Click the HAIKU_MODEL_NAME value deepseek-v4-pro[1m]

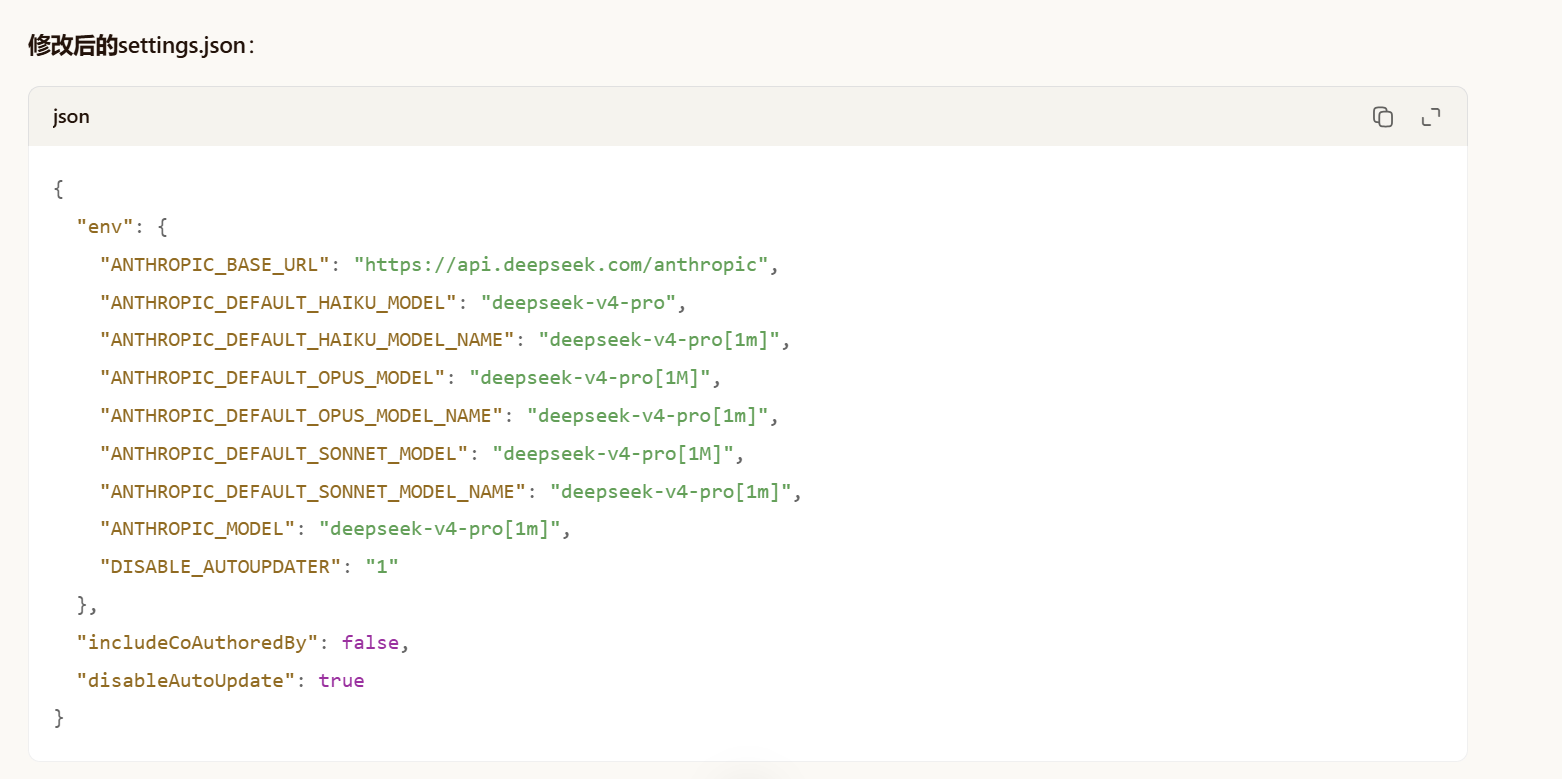click(x=659, y=340)
